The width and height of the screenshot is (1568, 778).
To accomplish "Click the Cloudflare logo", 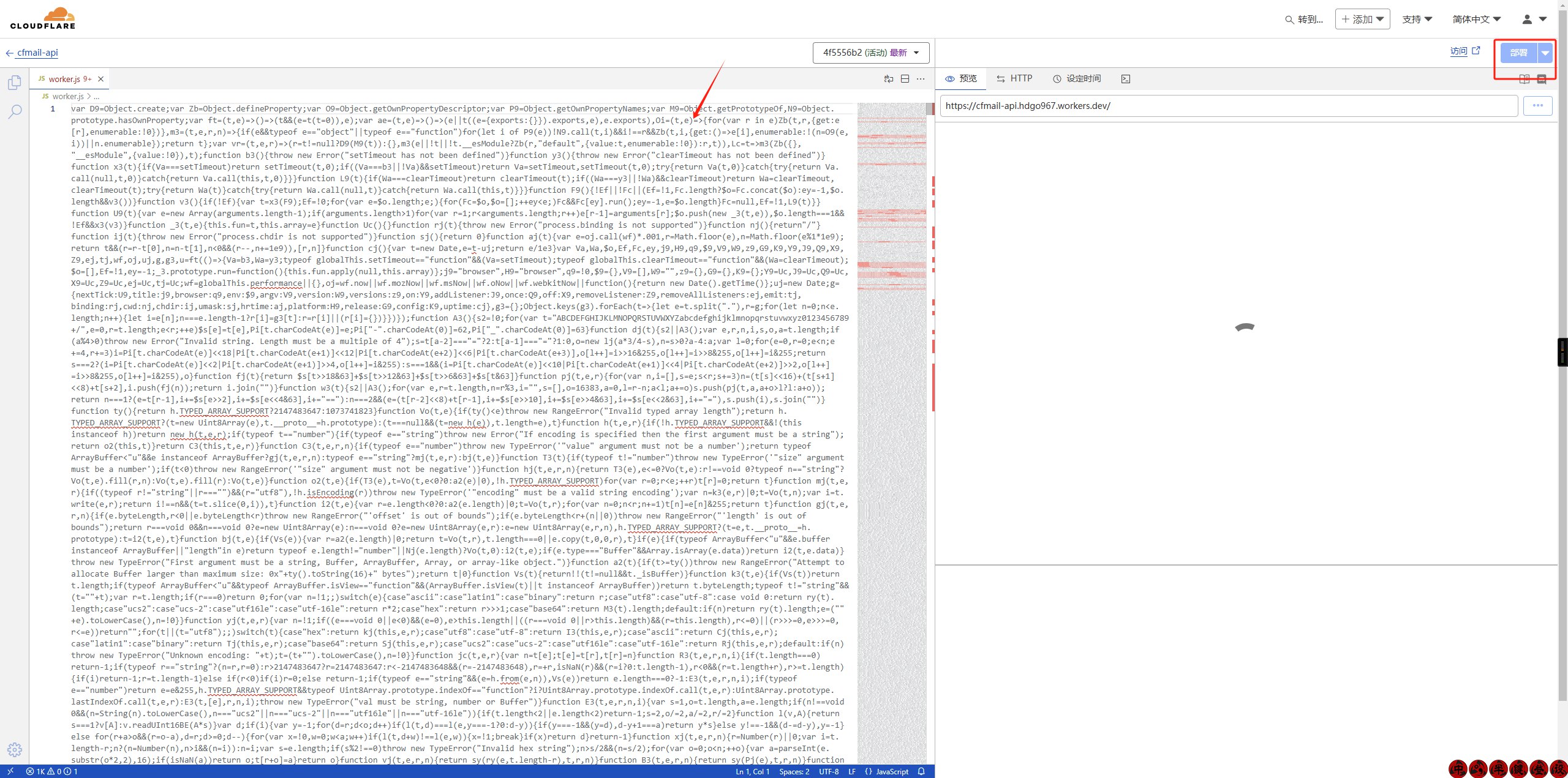I will click(x=43, y=18).
